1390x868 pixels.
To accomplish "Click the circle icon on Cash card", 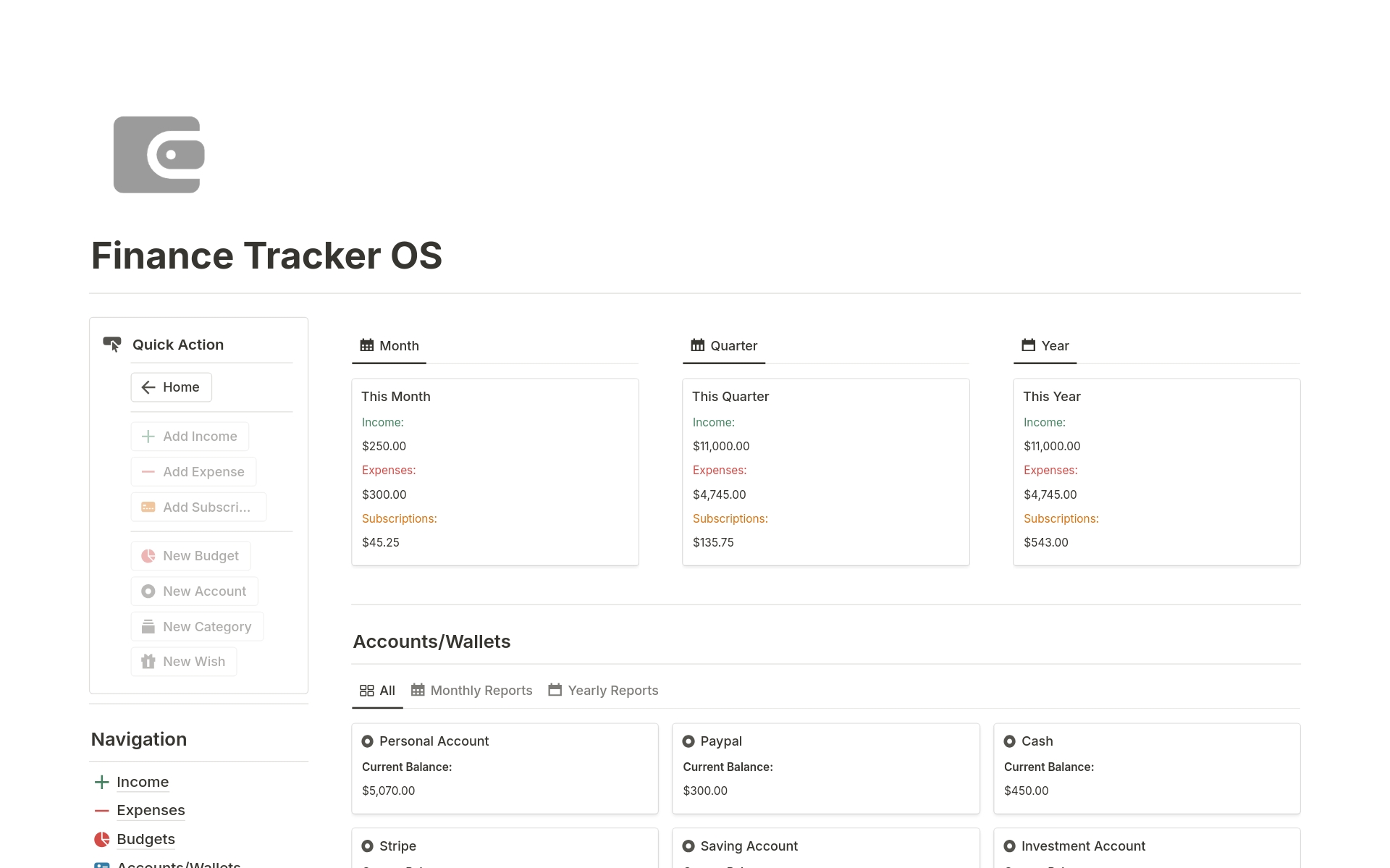I will click(1010, 741).
